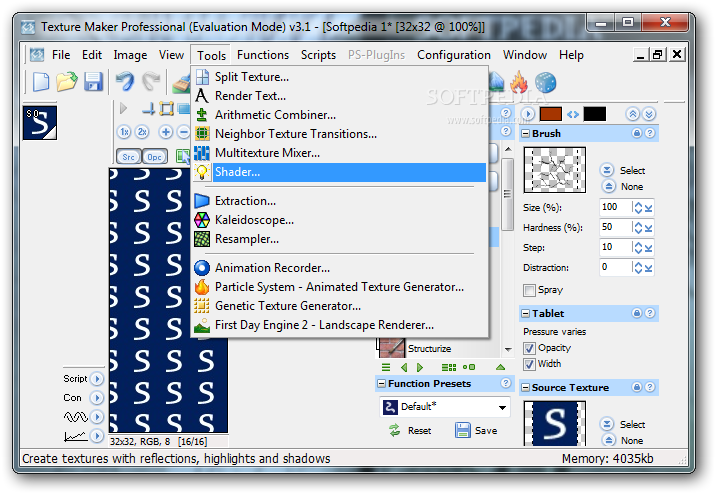Choose Split Texture... from Tools menu
Viewport: 716px width, 494px height.
point(340,77)
